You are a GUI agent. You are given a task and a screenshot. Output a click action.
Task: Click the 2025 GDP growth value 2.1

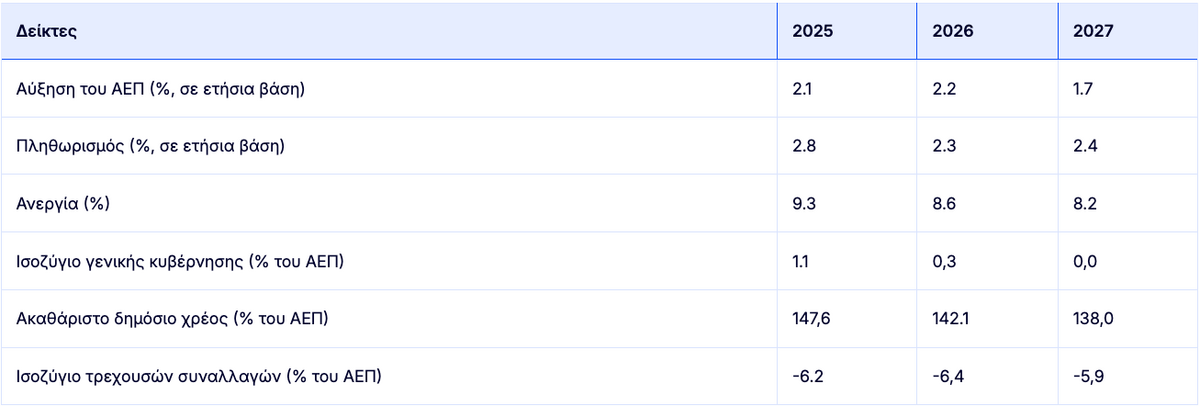pos(802,89)
